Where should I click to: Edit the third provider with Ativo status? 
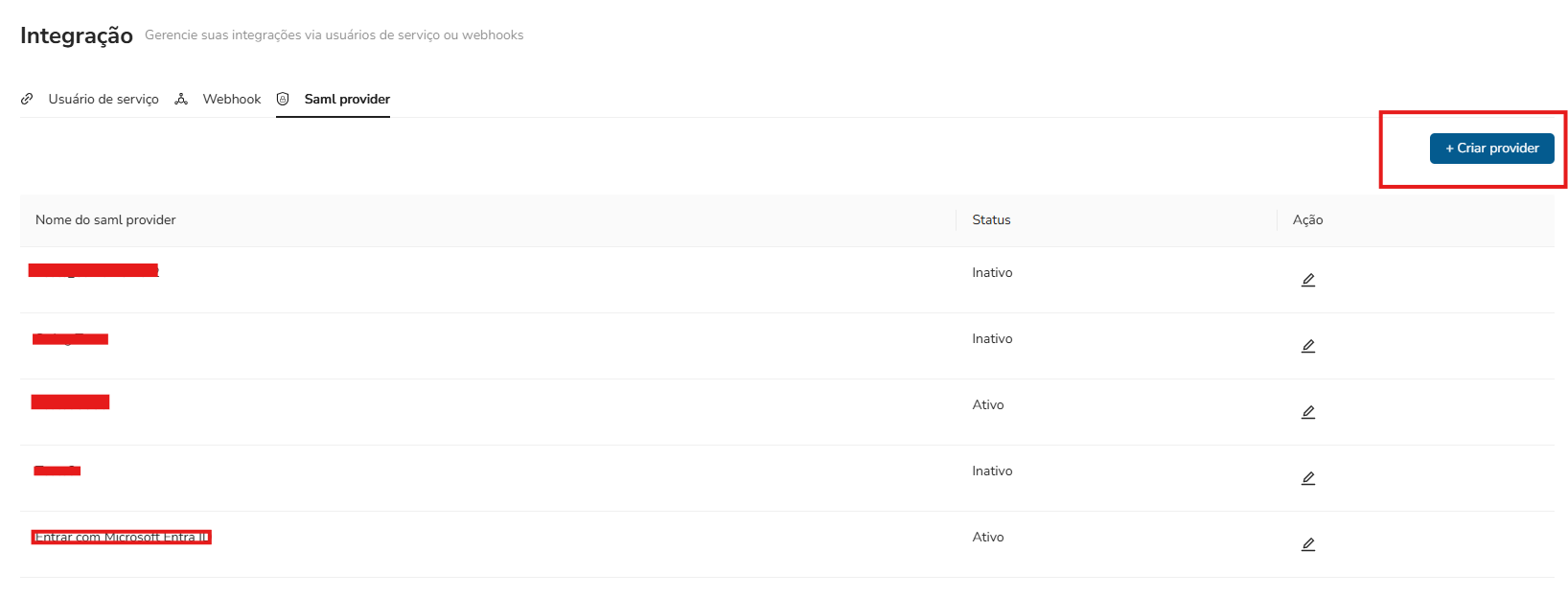[x=1307, y=412]
